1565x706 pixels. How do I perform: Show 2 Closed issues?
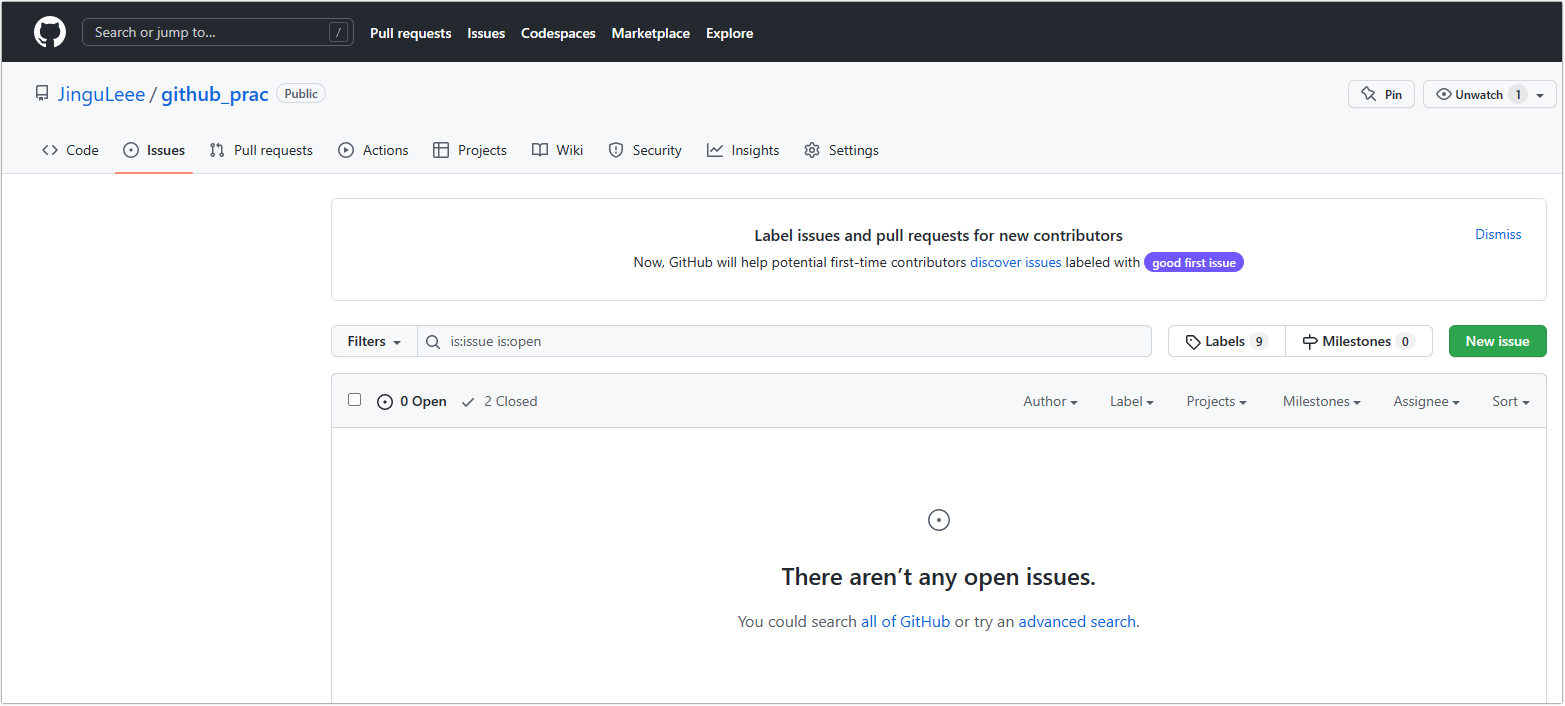click(x=499, y=401)
